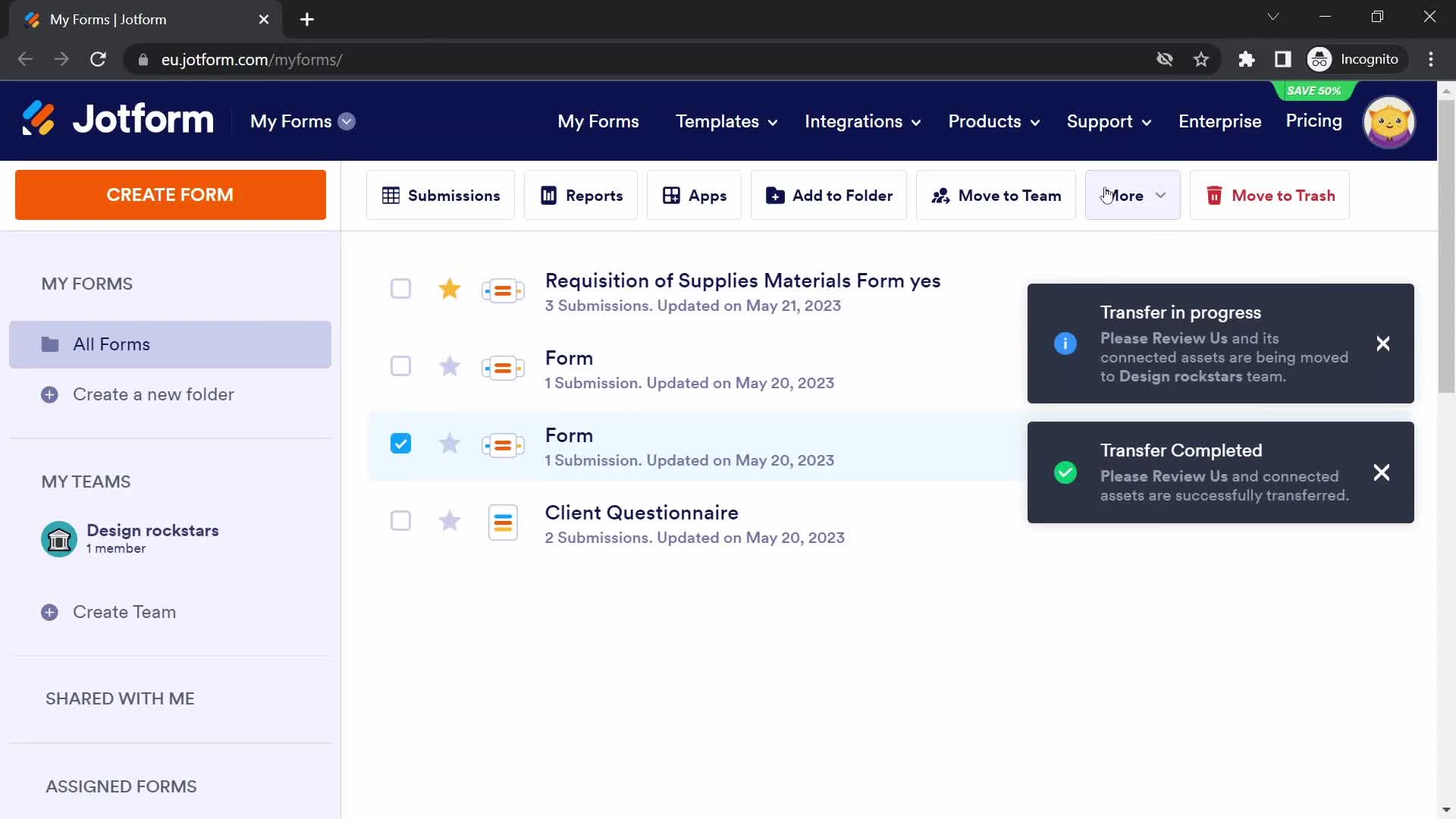
Task: Dismiss the Transfer in progress notification
Action: click(1383, 344)
